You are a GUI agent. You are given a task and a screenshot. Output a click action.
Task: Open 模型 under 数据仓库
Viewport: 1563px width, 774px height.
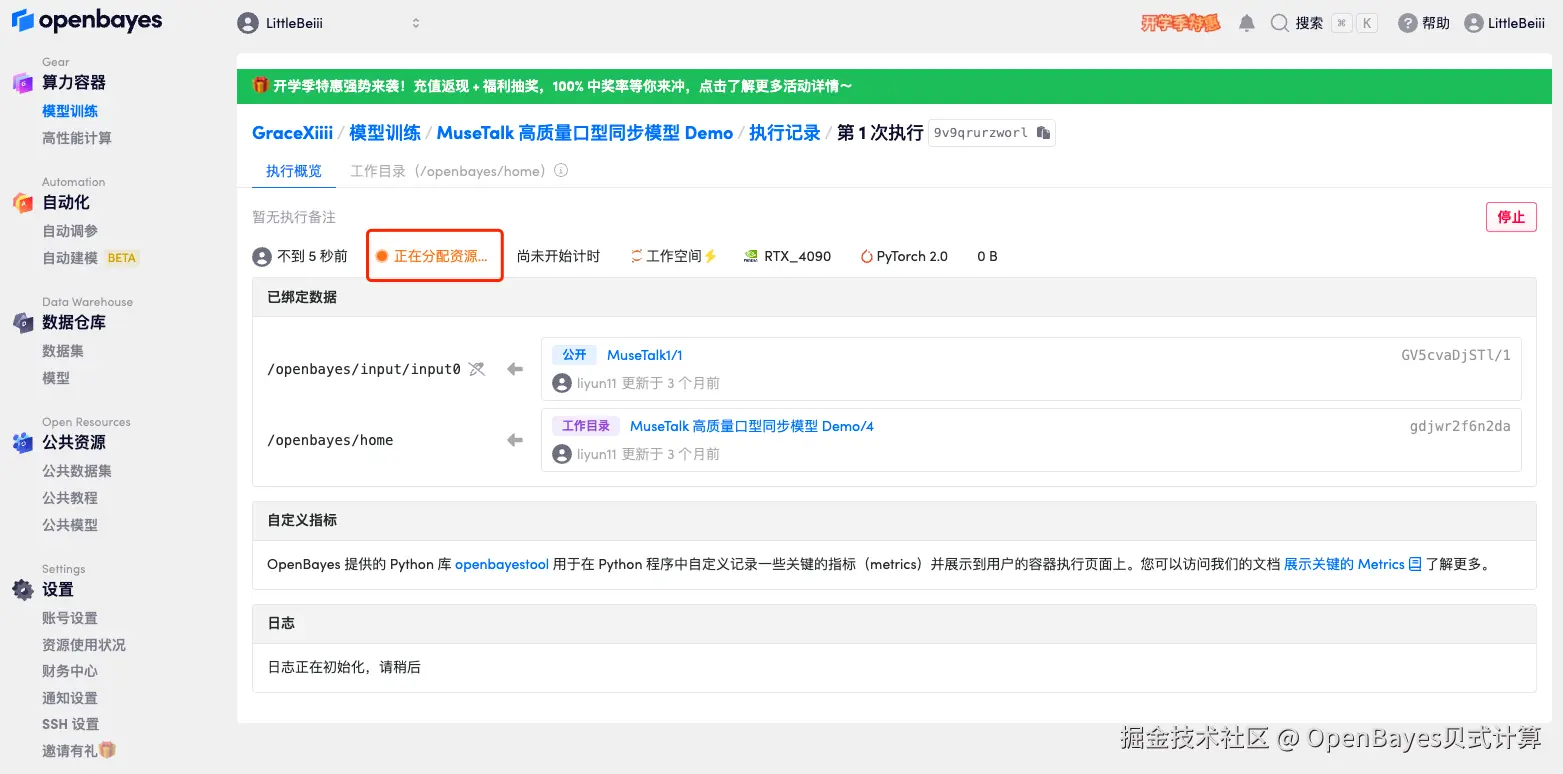click(x=56, y=378)
